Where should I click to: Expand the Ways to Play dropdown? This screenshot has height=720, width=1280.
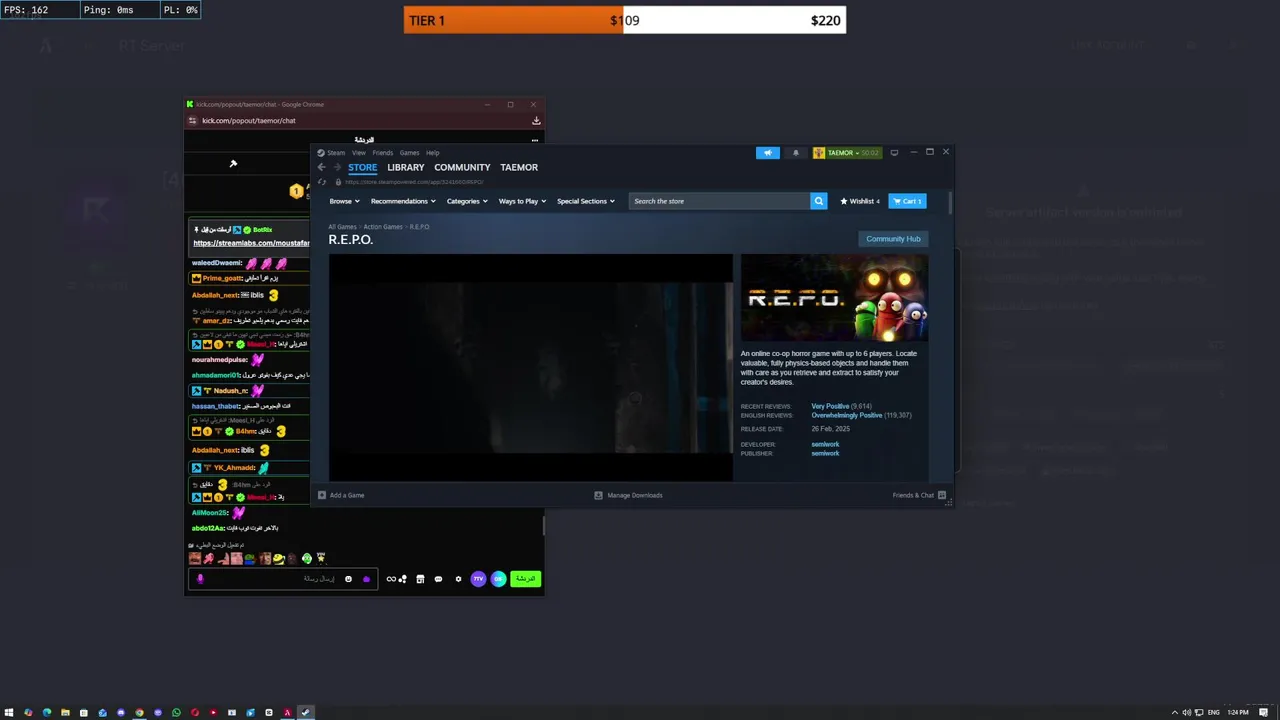coord(522,201)
